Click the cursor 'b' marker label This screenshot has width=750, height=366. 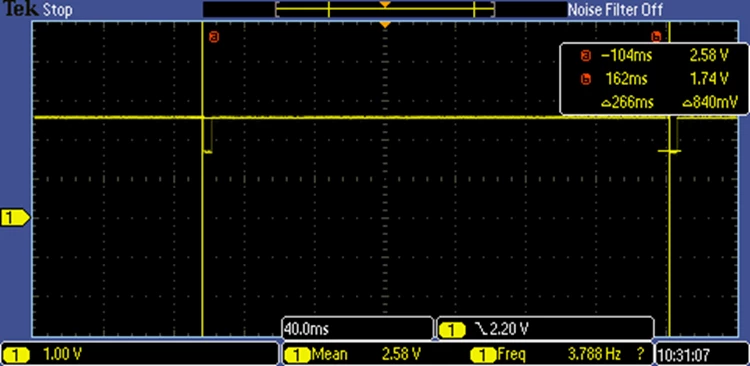pyautogui.click(x=656, y=36)
